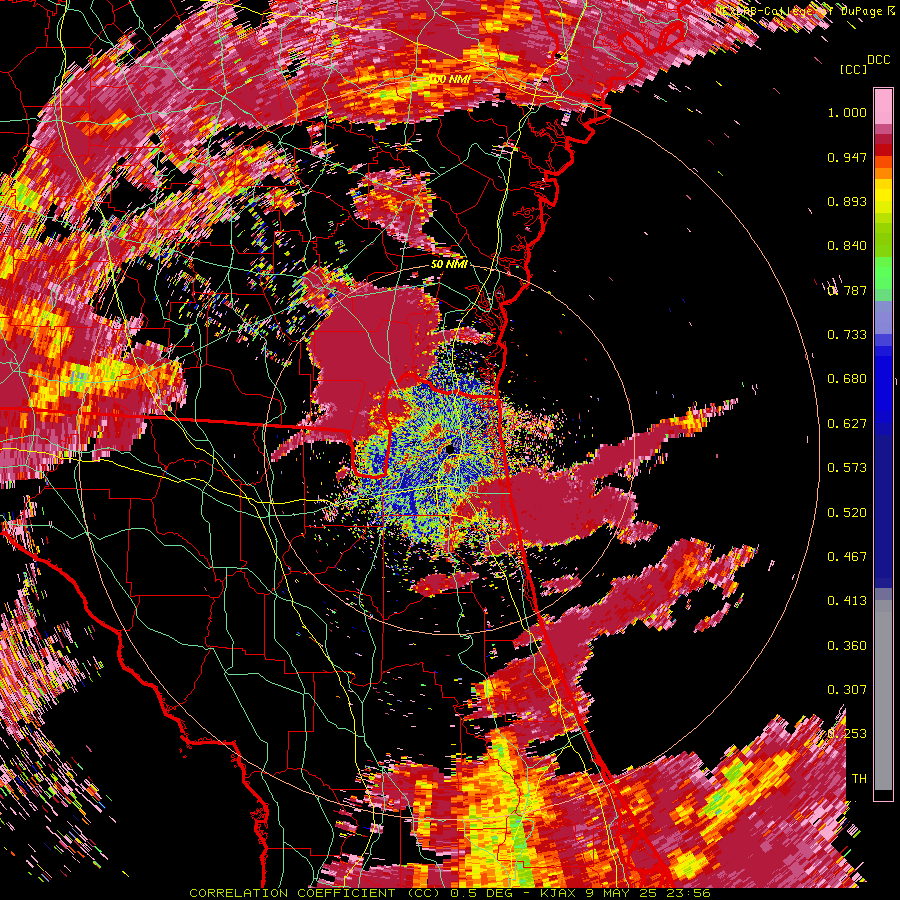Click the 1.000 color scale value
Image resolution: width=900 pixels, height=900 pixels.
[847, 112]
